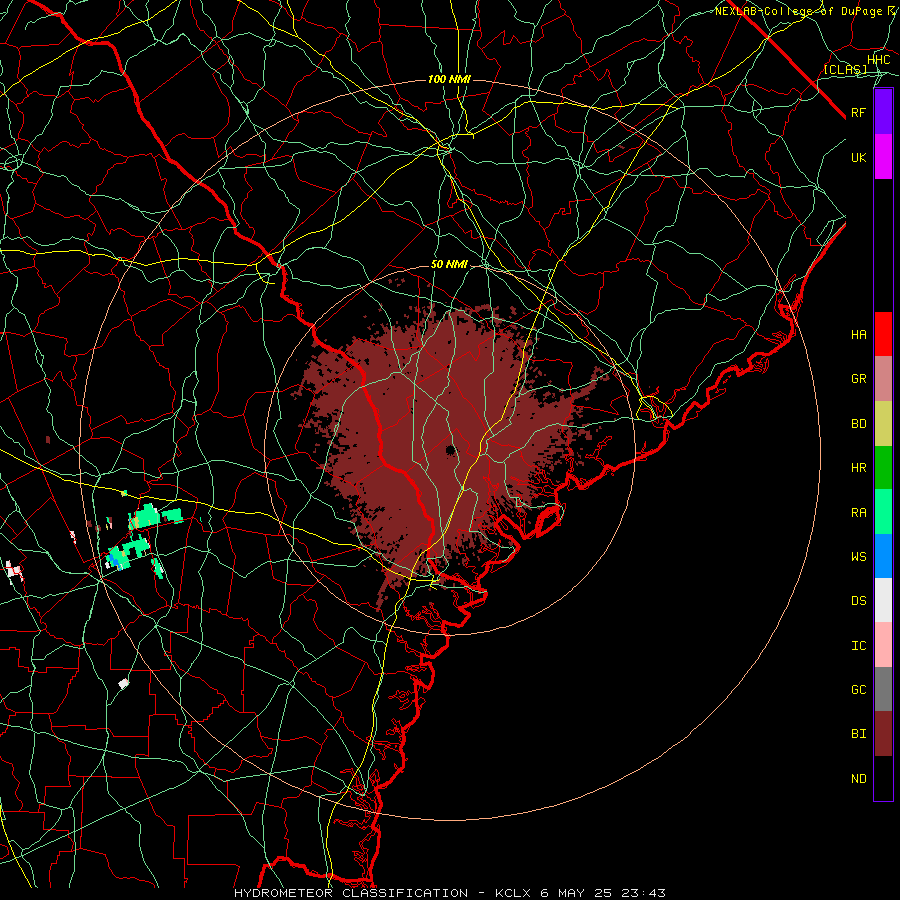The image size is (900, 900).
Task: Click the RF legend label
Action: (858, 112)
